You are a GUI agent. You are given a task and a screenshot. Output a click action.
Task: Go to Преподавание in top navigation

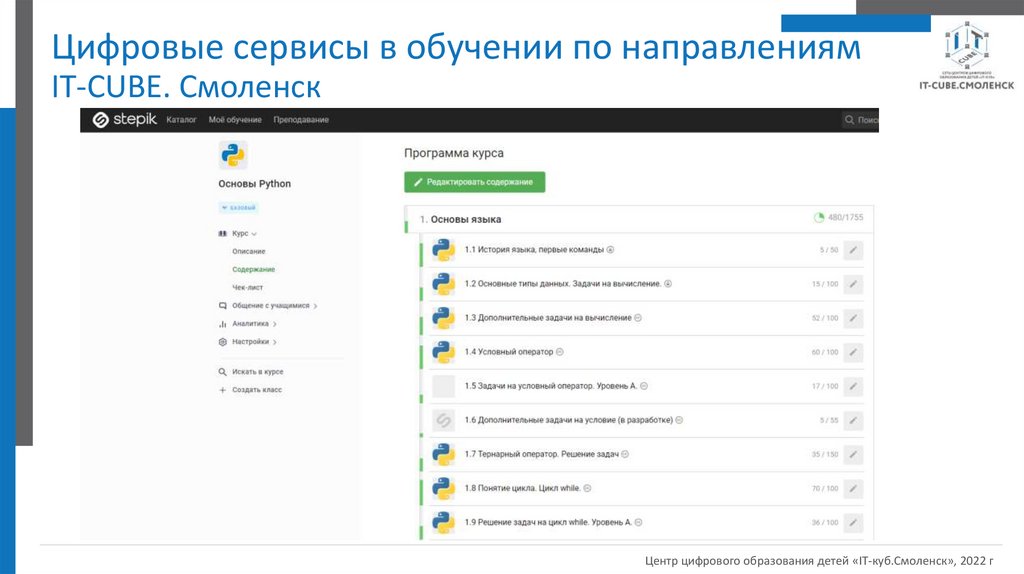[302, 120]
